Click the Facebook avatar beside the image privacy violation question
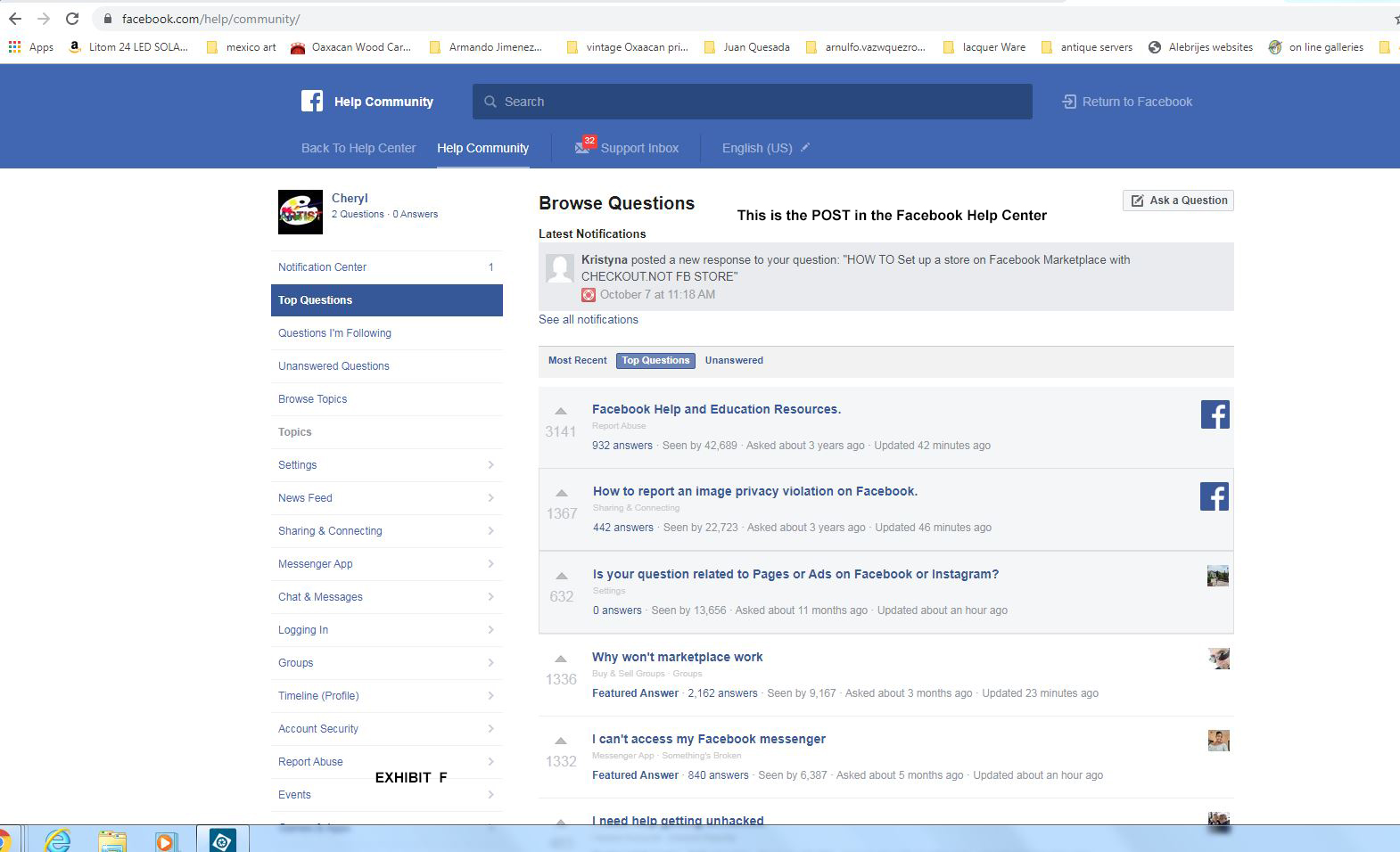The image size is (1400, 852). click(x=1215, y=496)
